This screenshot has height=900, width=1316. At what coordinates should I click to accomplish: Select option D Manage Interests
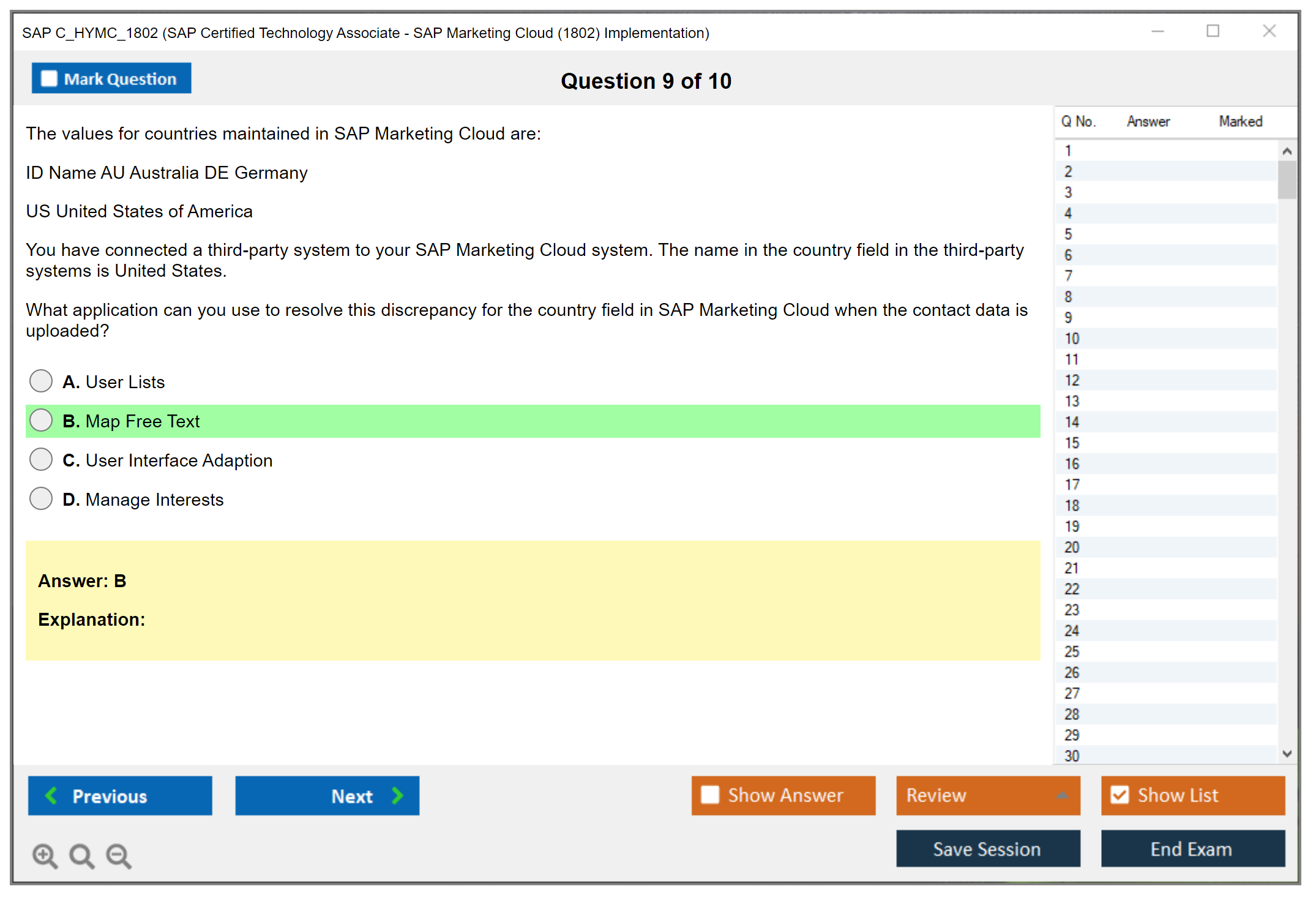tap(41, 498)
